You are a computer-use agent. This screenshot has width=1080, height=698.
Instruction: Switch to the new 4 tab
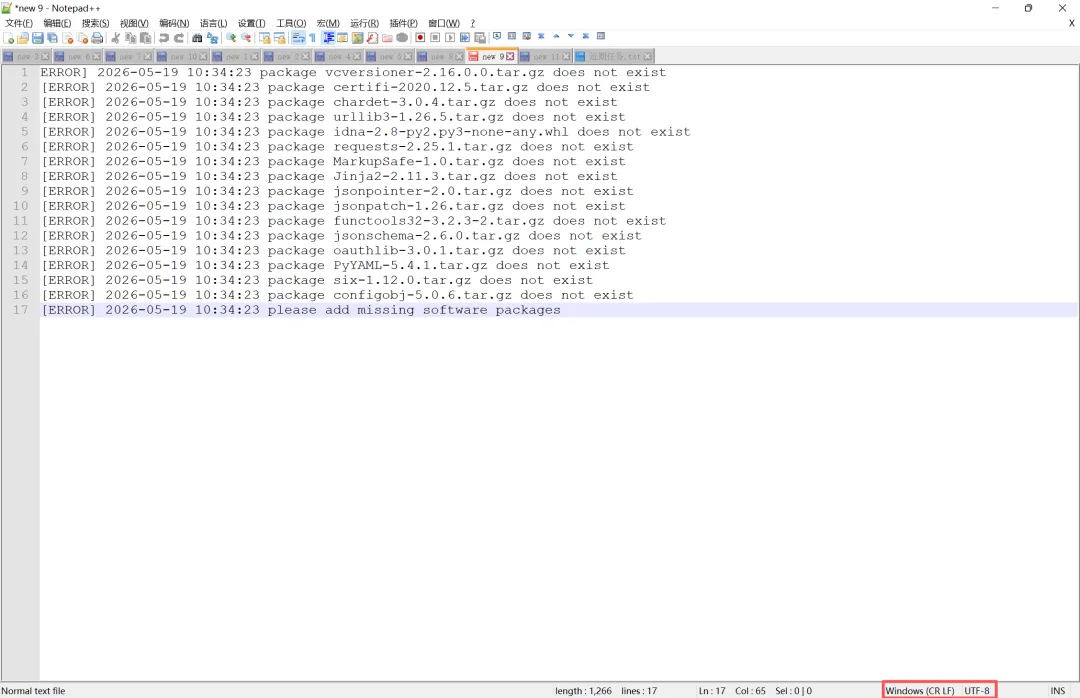[x=338, y=57]
